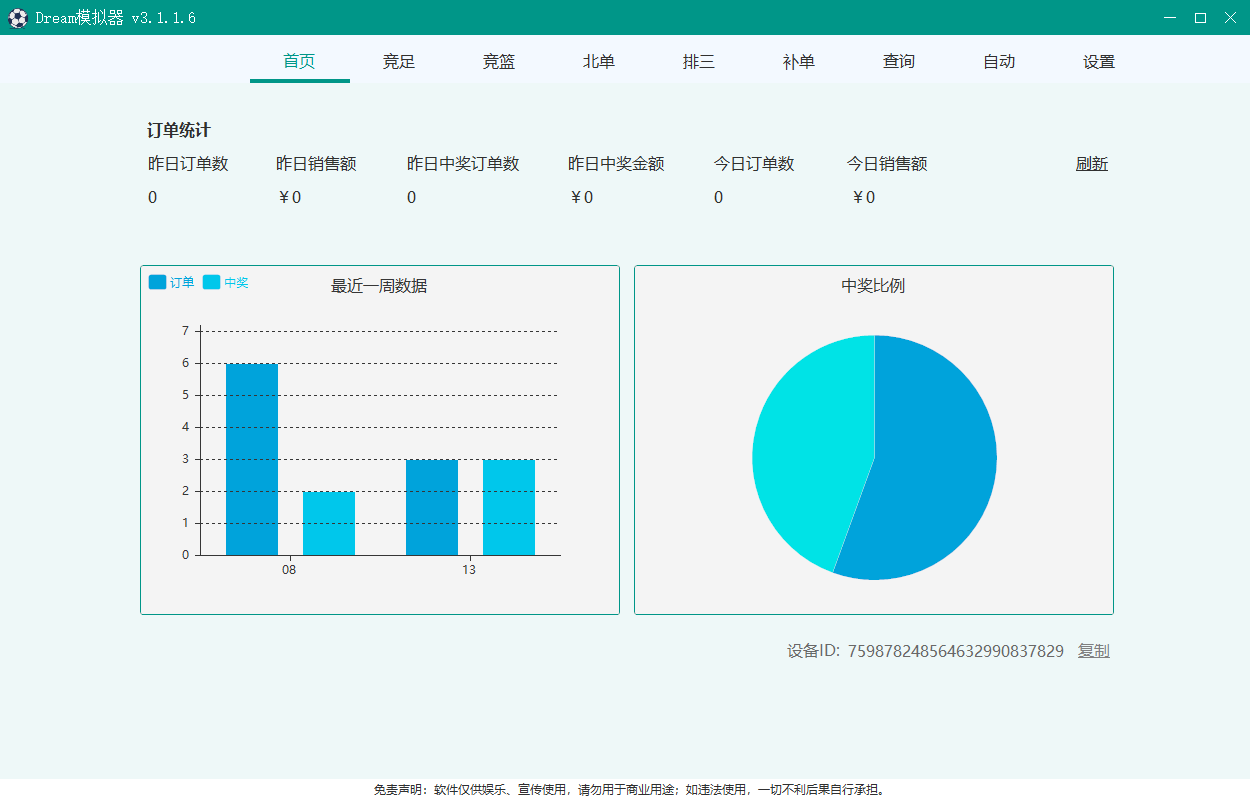1250x800 pixels.
Task: Open the 设置 tab
Action: 1099,61
